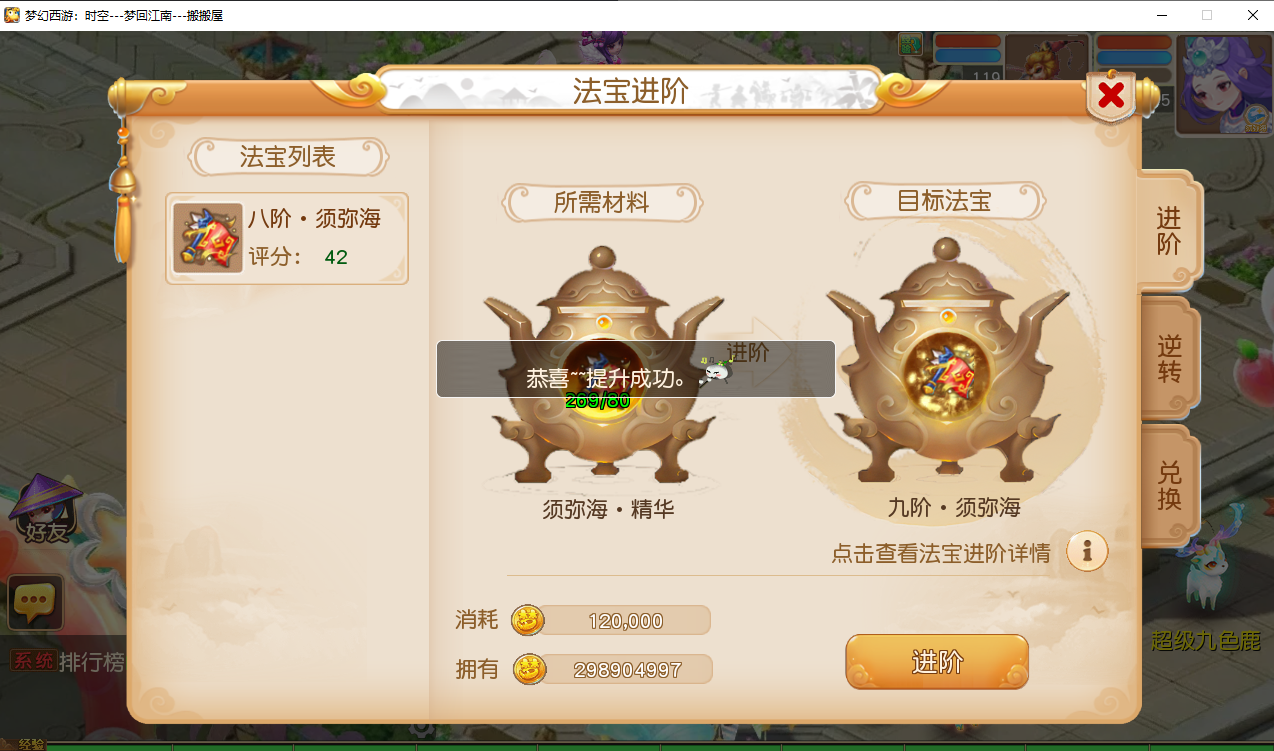This screenshot has width=1274, height=751.
Task: Click the gold coin icon beside 消耗
Action: tap(527, 620)
